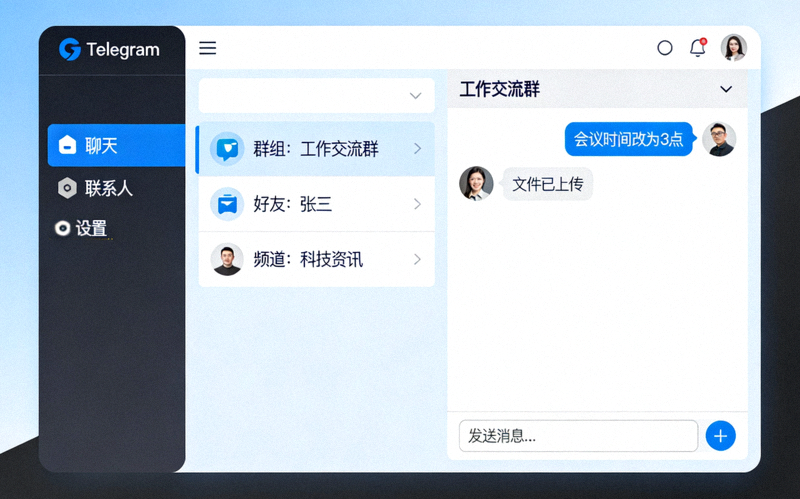The image size is (800, 499).
Task: Expand the empty dropdown above chat list
Action: 316,95
